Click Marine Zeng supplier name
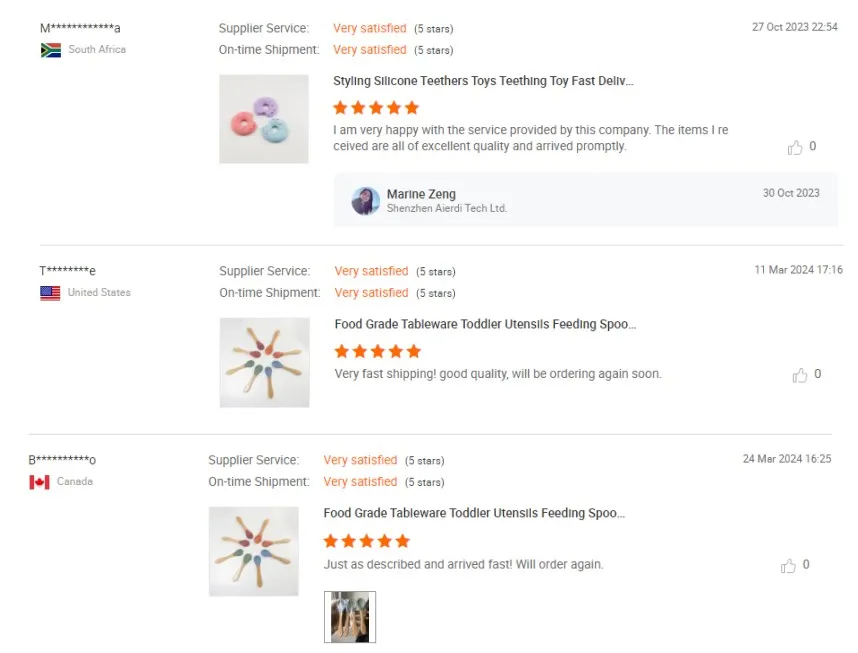858x653 pixels. 421,194
